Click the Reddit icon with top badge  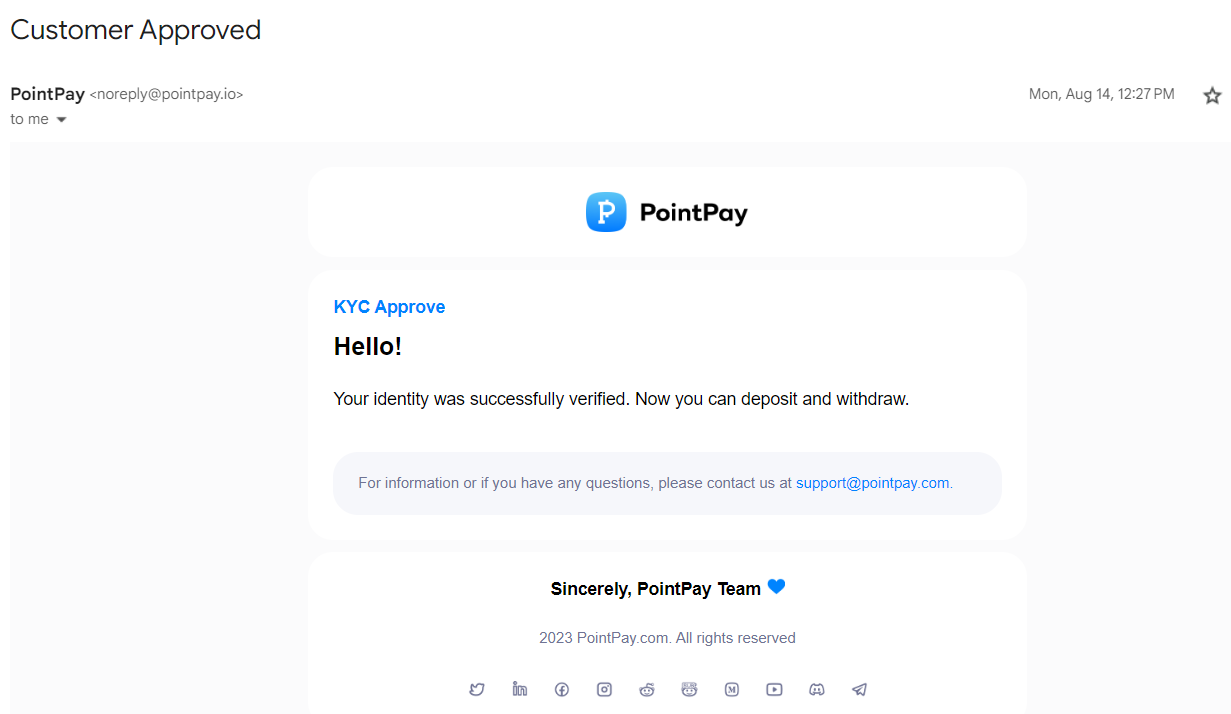pos(689,689)
